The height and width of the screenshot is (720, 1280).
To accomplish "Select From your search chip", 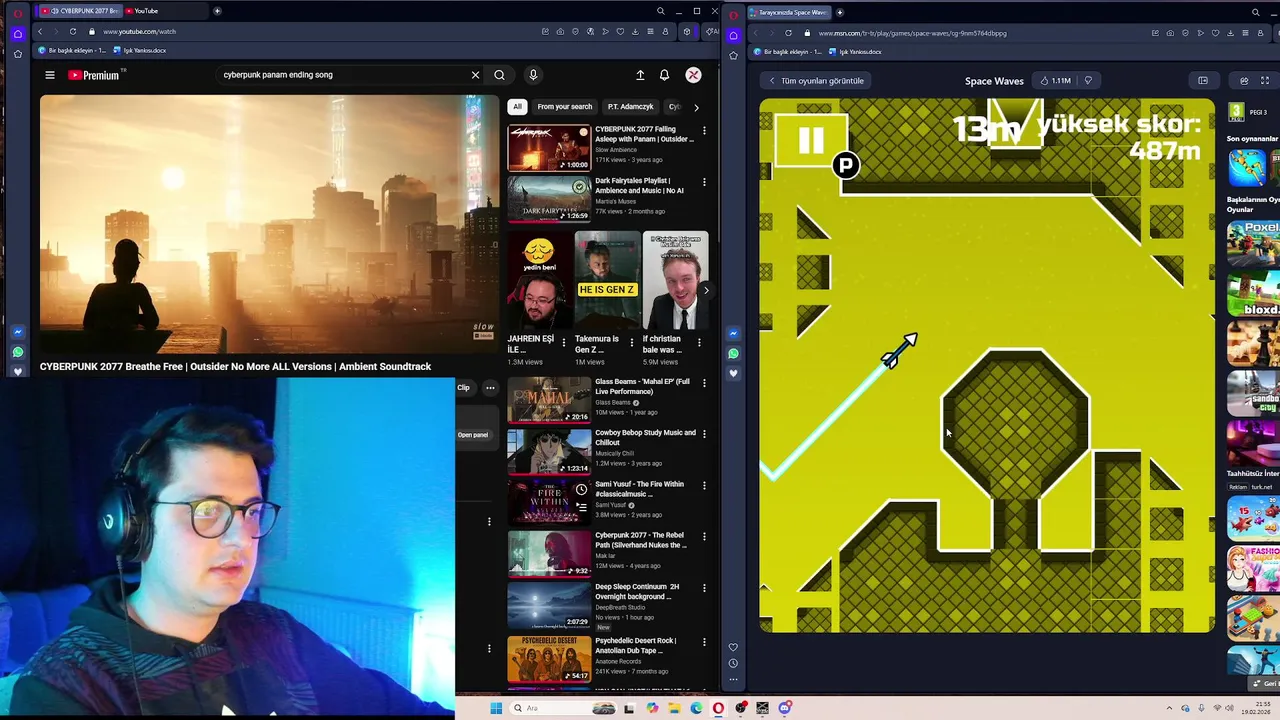I will pos(565,107).
